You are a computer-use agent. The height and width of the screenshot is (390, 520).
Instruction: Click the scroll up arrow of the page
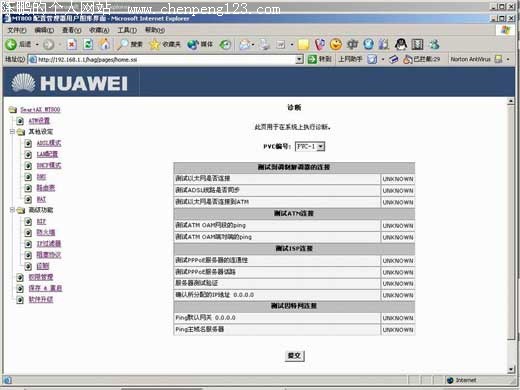click(x=511, y=102)
